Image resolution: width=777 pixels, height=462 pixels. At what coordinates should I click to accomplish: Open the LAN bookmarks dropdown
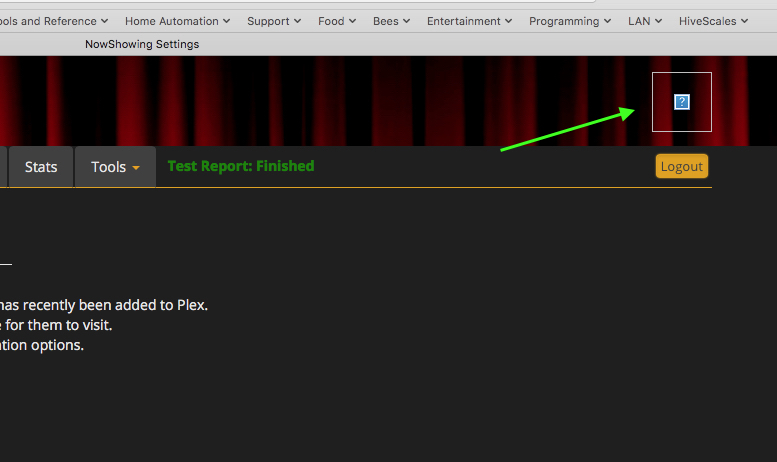pos(645,21)
